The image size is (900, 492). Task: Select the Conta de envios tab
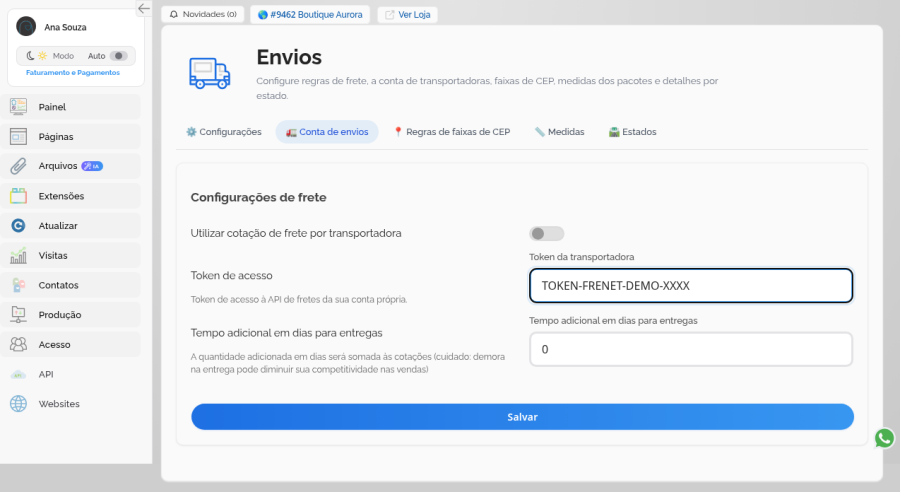pos(327,132)
